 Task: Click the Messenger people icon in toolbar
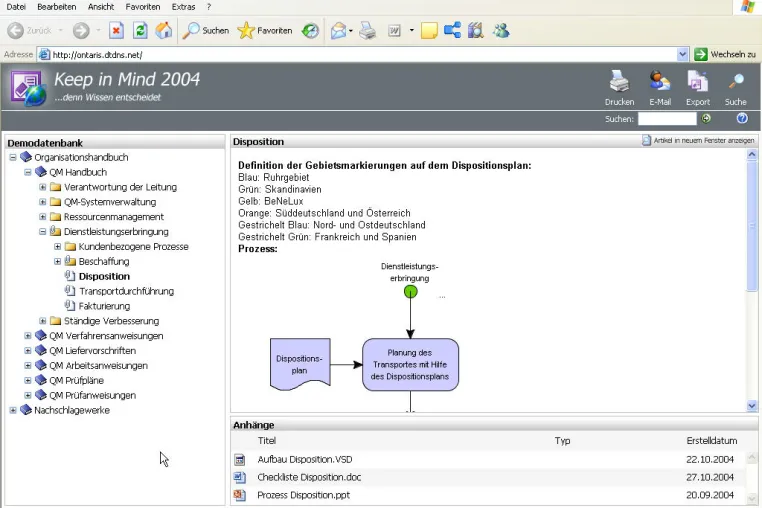[x=501, y=31]
